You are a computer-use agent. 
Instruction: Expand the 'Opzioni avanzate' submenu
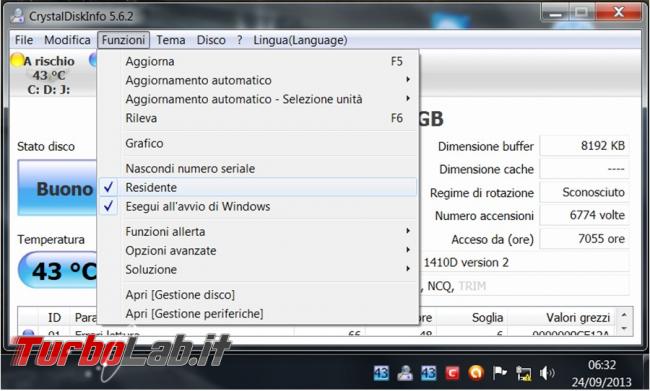point(258,250)
